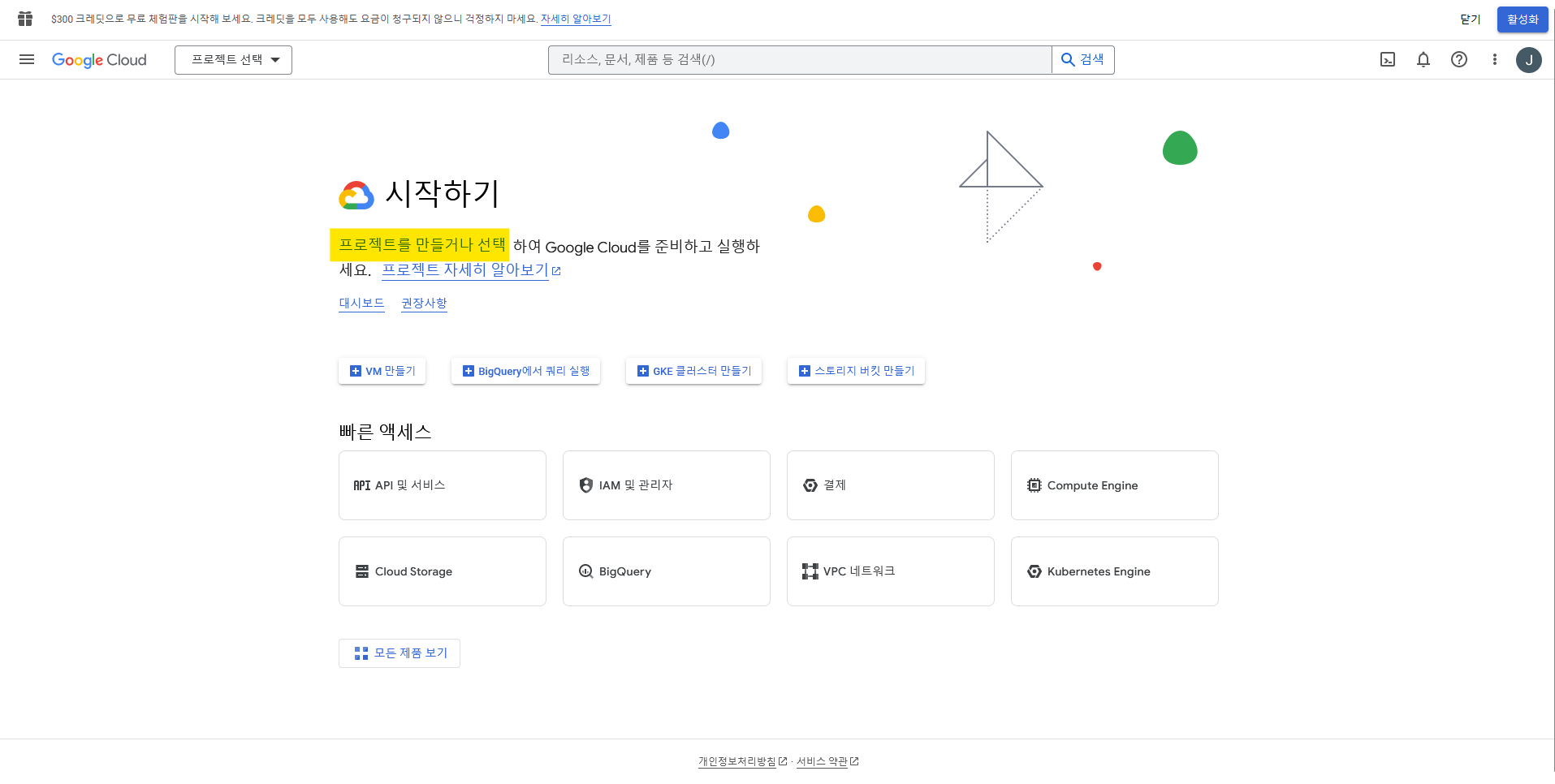Click the grid icon on 모든 제품 보기
This screenshot has width=1555, height=784.
[x=361, y=653]
